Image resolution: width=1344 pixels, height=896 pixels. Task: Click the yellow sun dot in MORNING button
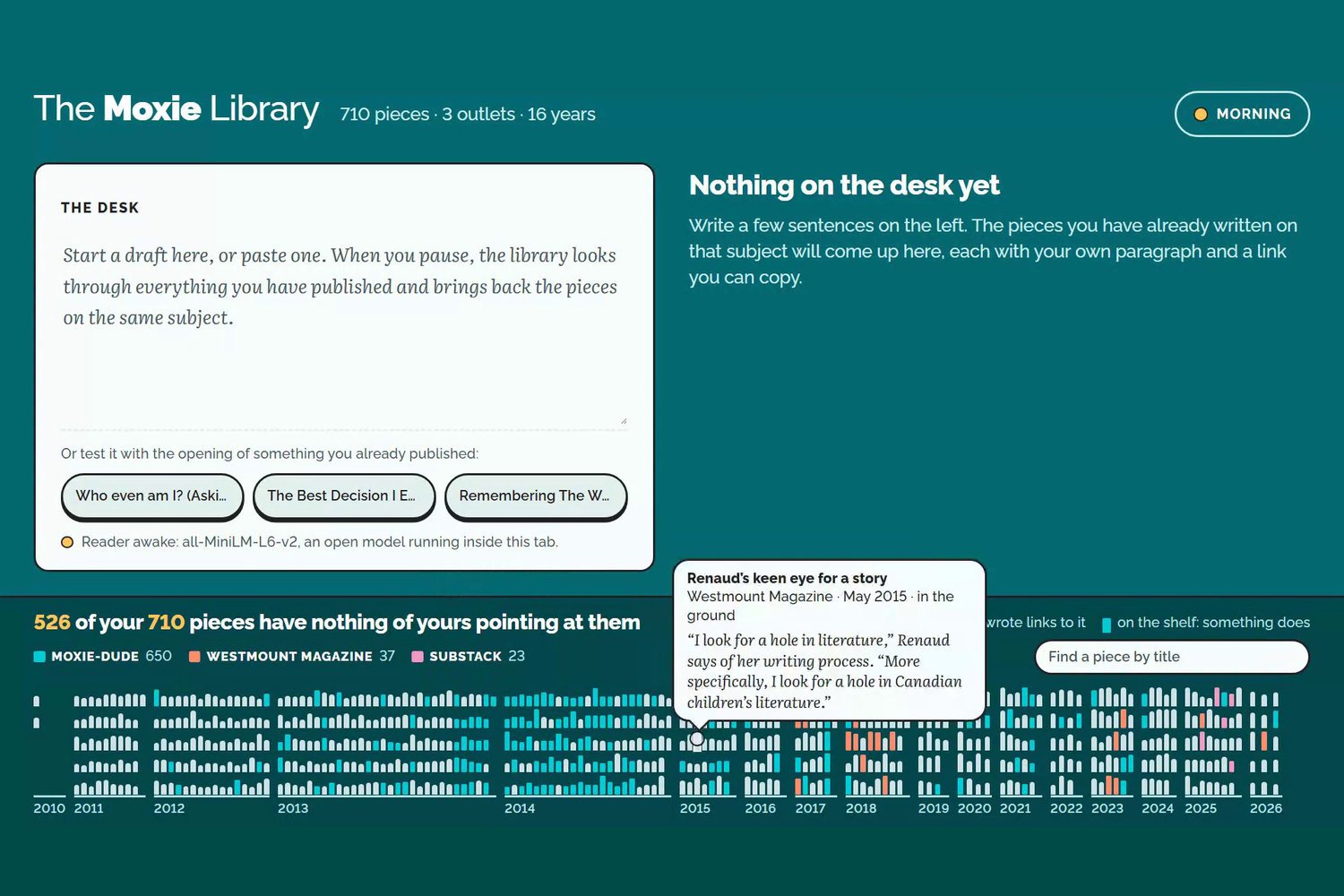(x=1201, y=114)
